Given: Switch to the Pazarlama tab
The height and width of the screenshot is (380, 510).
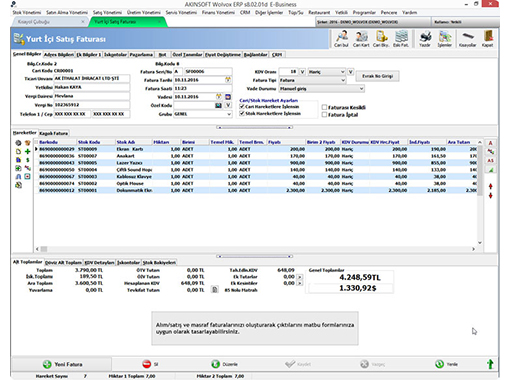Looking at the screenshot, I should pos(141,54).
